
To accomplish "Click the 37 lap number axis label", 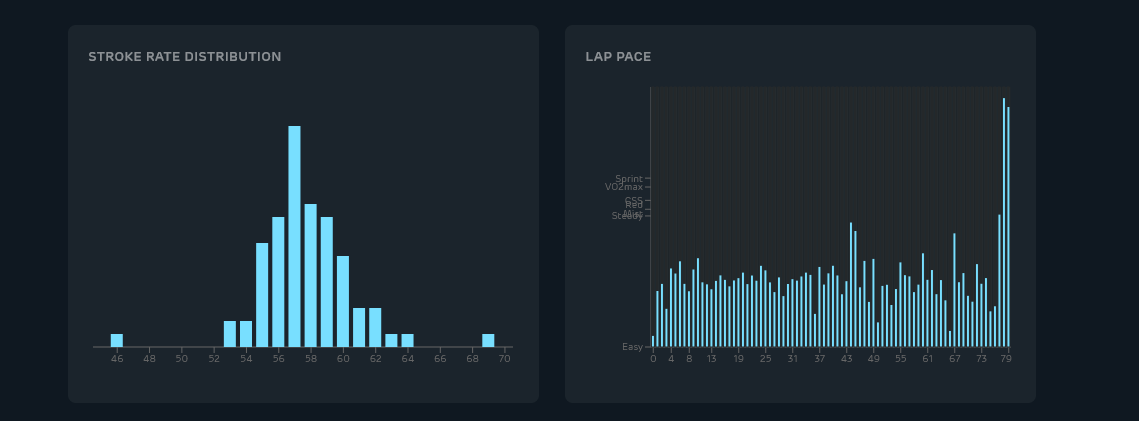I will 819,359.
